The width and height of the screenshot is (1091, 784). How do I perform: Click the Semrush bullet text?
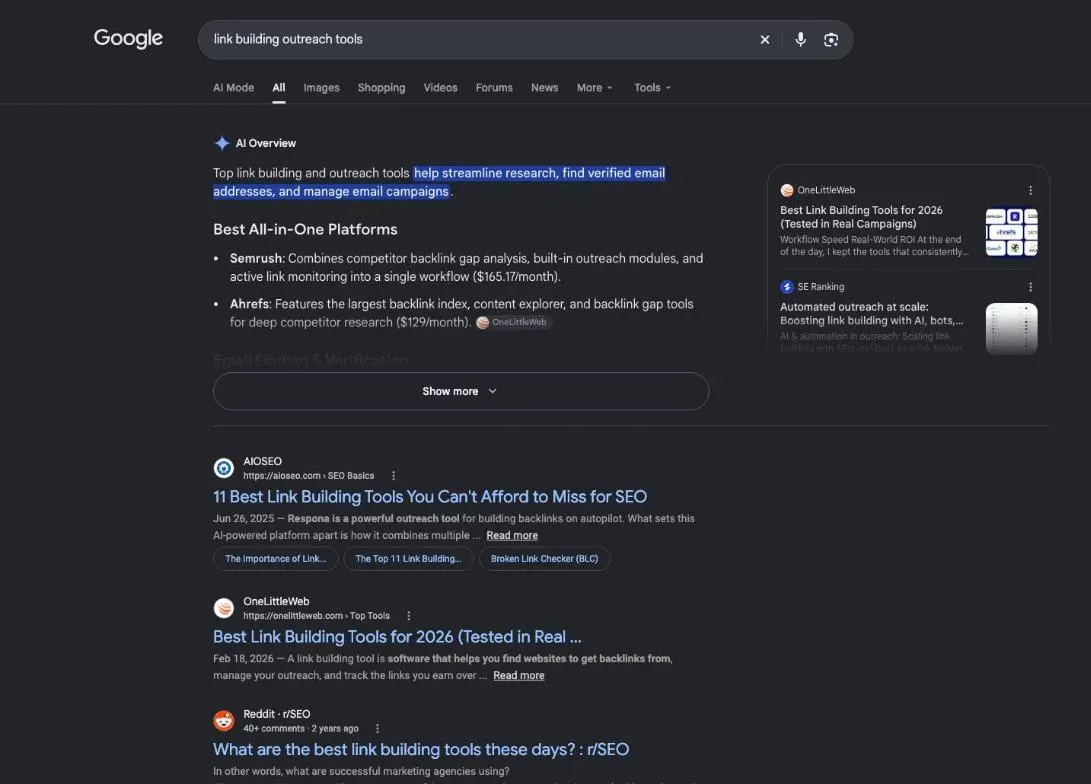pos(466,267)
